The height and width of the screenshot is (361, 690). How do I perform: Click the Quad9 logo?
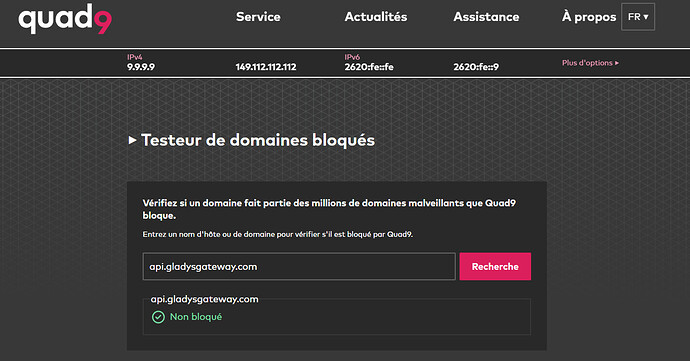(65, 19)
